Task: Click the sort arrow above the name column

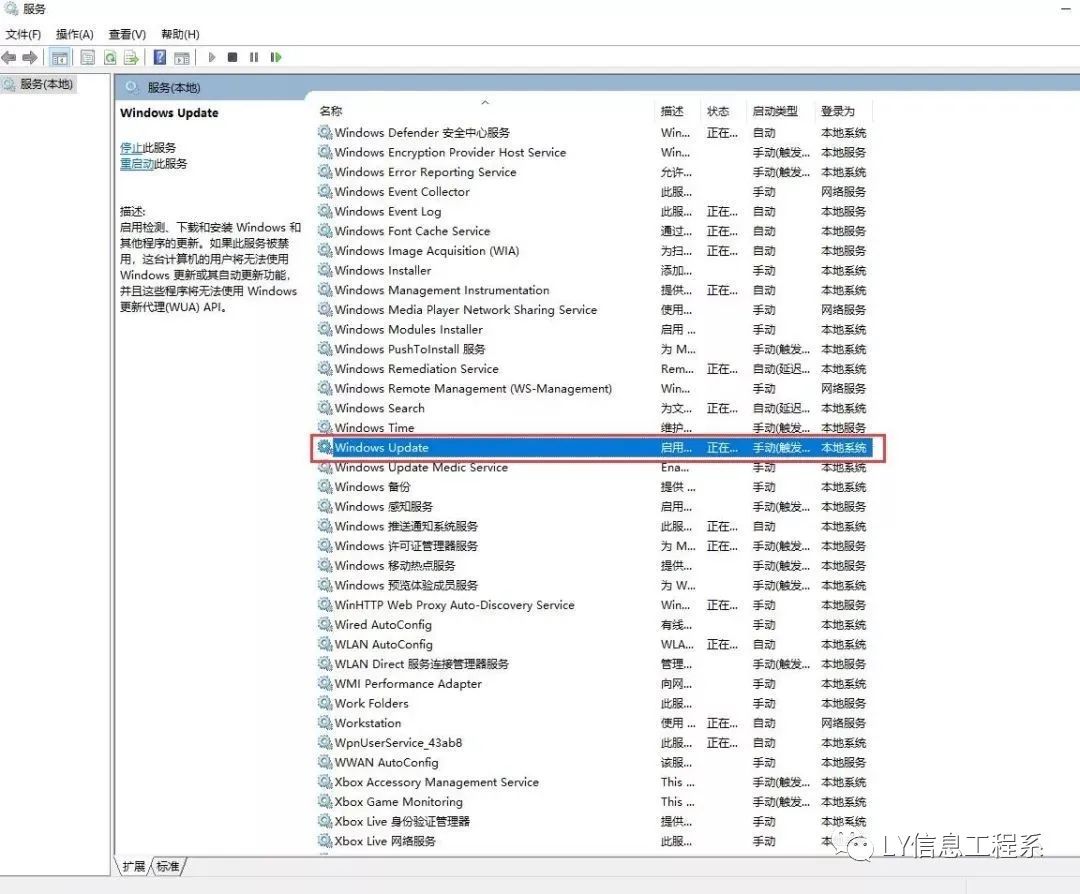Action: [485, 102]
